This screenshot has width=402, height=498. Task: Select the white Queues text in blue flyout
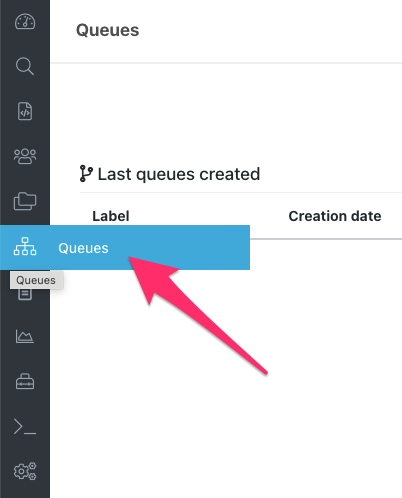(83, 248)
